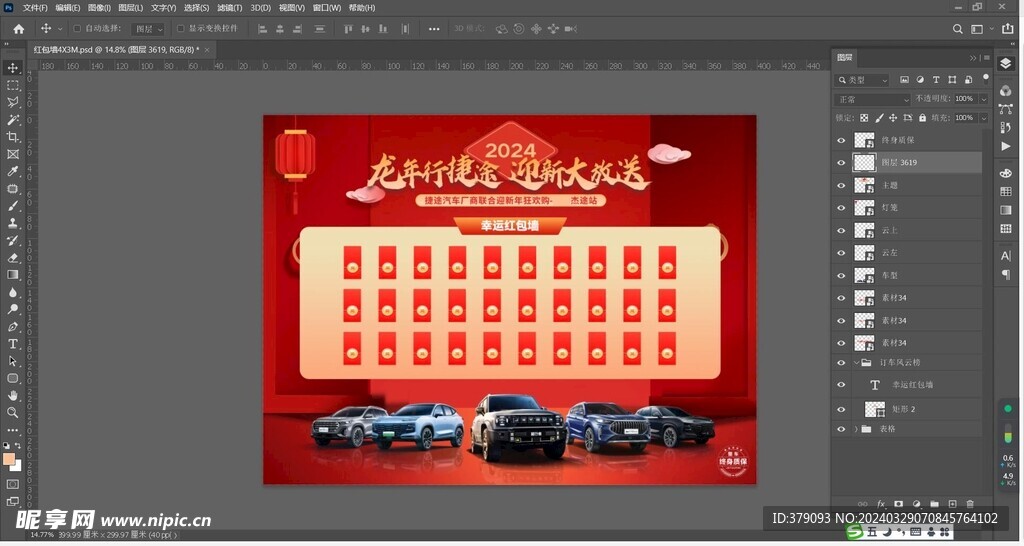Select the Move tool in the left toolbox
1024x546 pixels.
coord(12,68)
